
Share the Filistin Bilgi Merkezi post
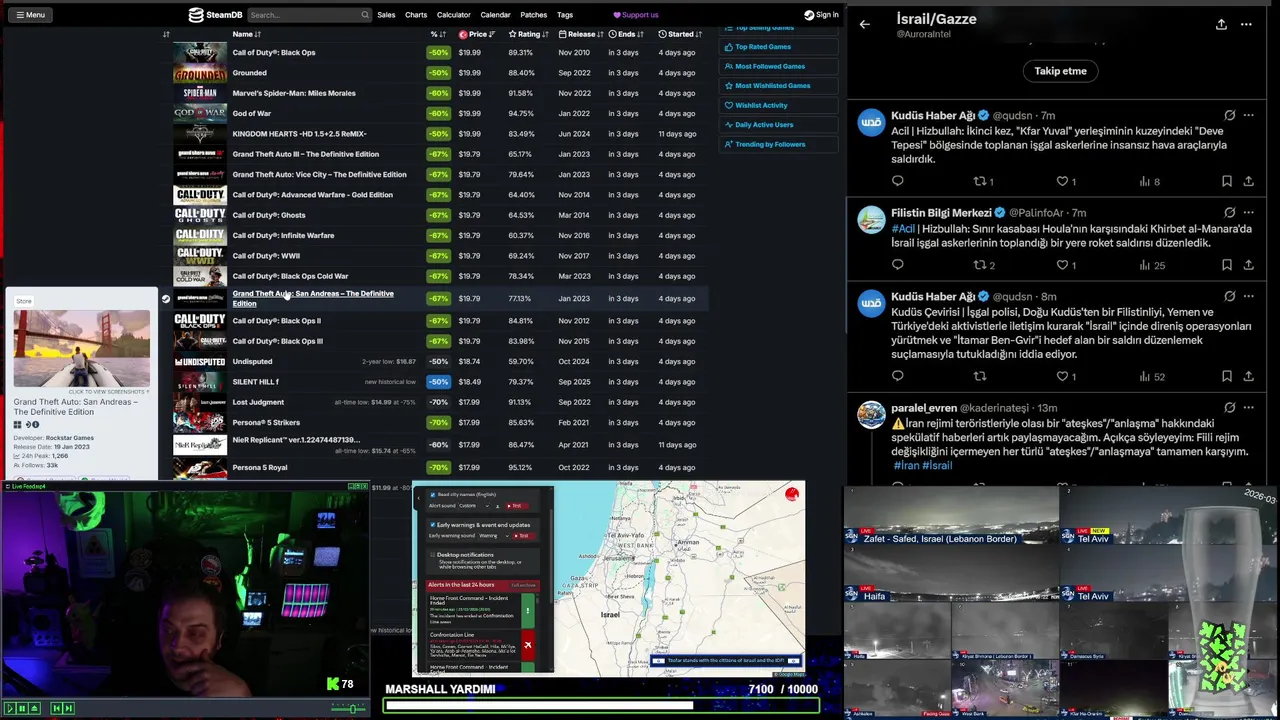click(1248, 265)
